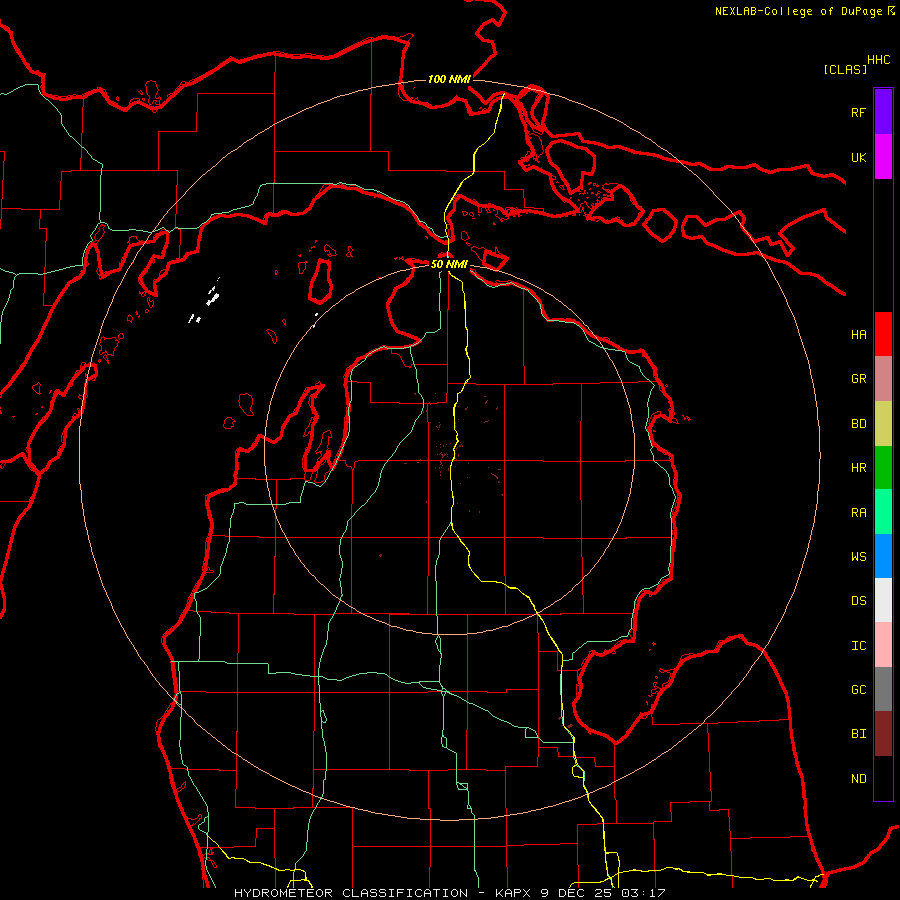Click the BI brown legend swatch
Viewport: 900px width, 900px height.
pyautogui.click(x=883, y=734)
